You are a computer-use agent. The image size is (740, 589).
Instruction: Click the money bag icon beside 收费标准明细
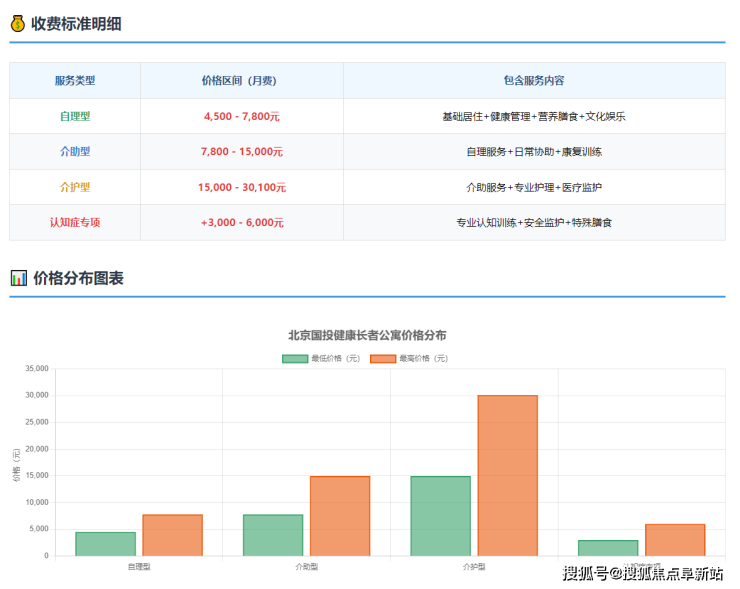tap(18, 24)
